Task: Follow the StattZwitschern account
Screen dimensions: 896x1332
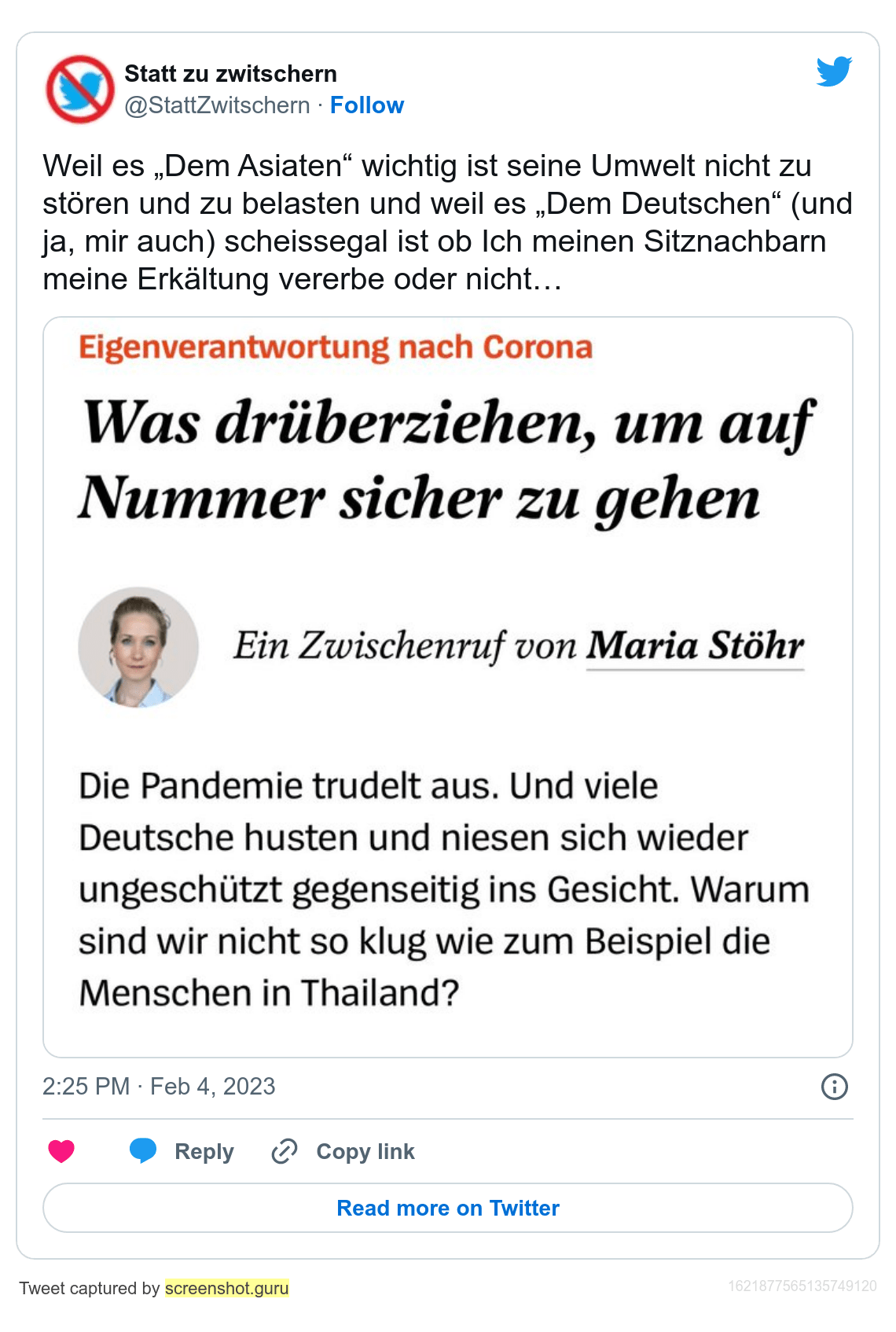Action: [x=366, y=105]
